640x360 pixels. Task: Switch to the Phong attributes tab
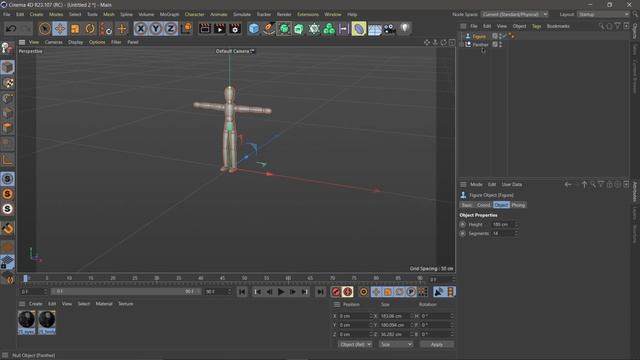coord(518,205)
